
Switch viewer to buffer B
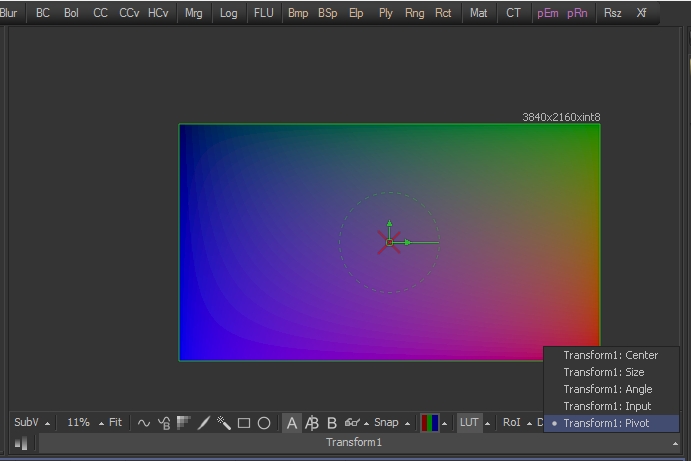pyautogui.click(x=332, y=423)
